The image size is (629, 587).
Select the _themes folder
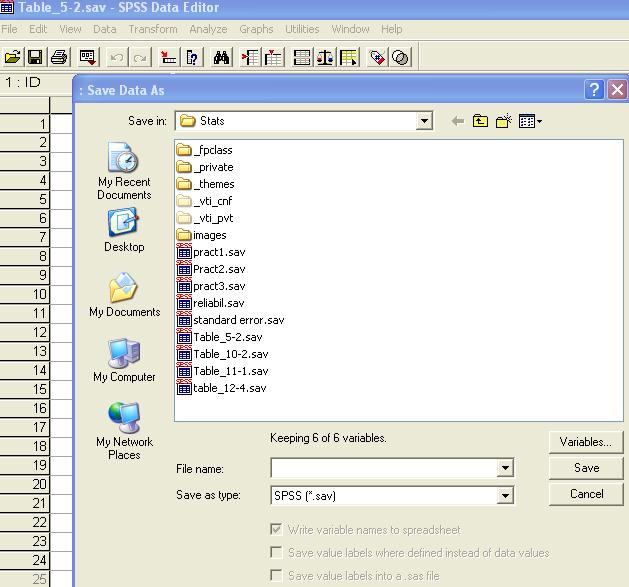pos(205,184)
